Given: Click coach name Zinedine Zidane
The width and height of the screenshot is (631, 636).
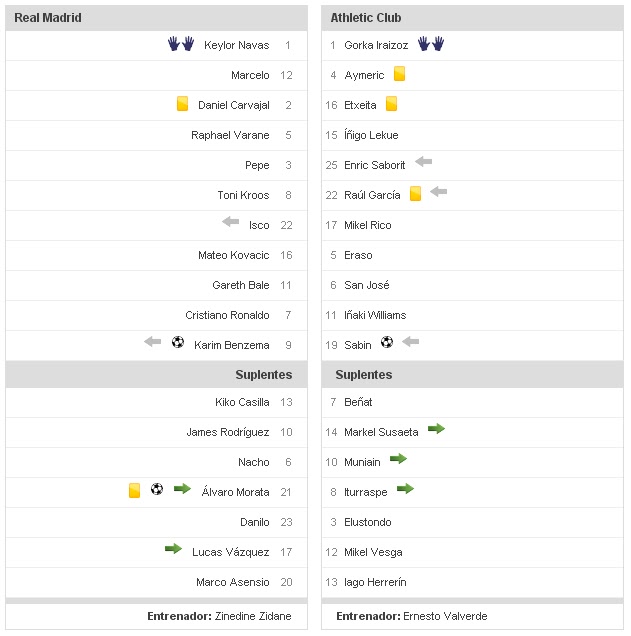Looking at the screenshot, I should point(253,616).
